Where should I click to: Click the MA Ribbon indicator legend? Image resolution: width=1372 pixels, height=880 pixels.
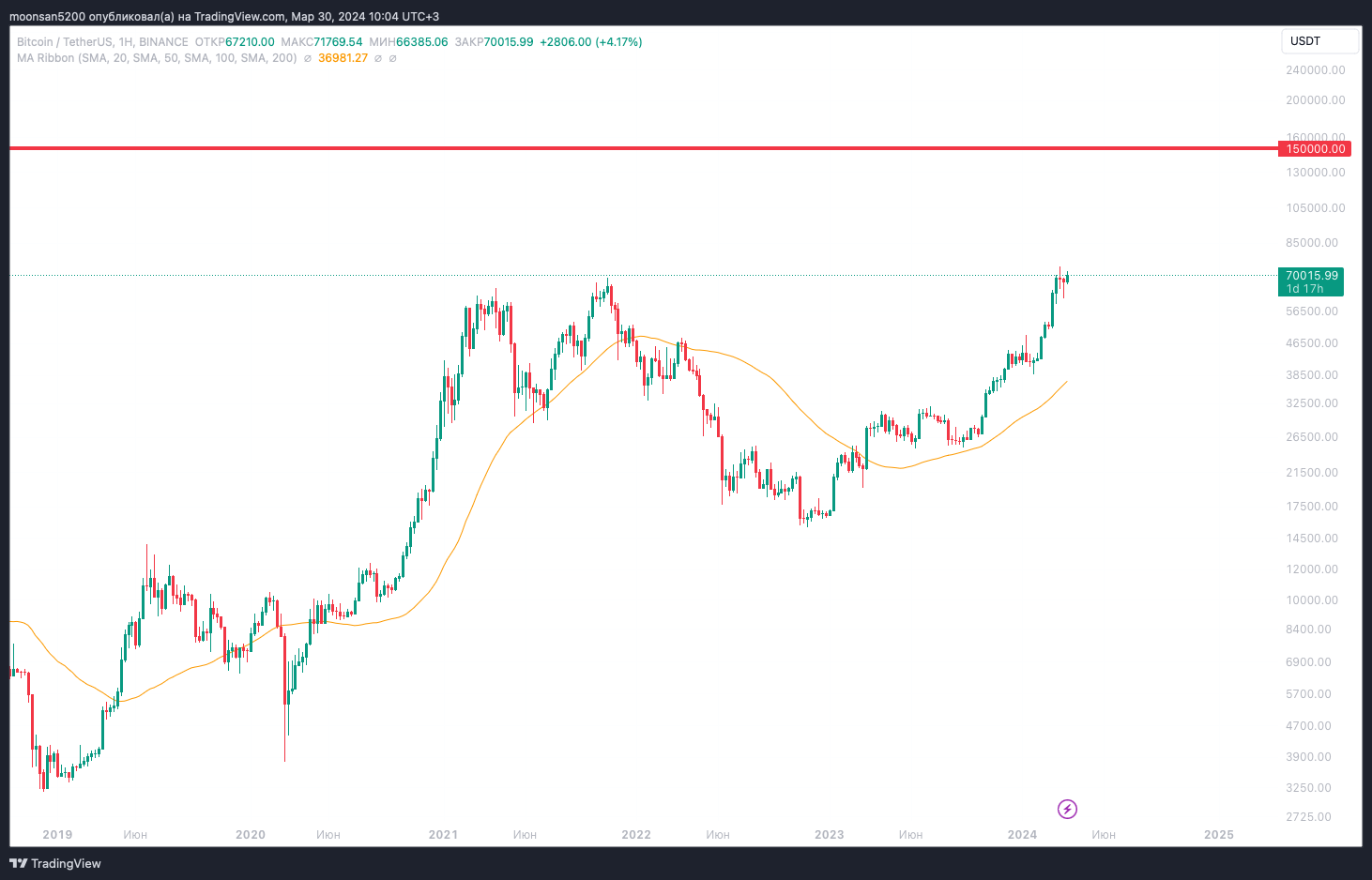157,58
